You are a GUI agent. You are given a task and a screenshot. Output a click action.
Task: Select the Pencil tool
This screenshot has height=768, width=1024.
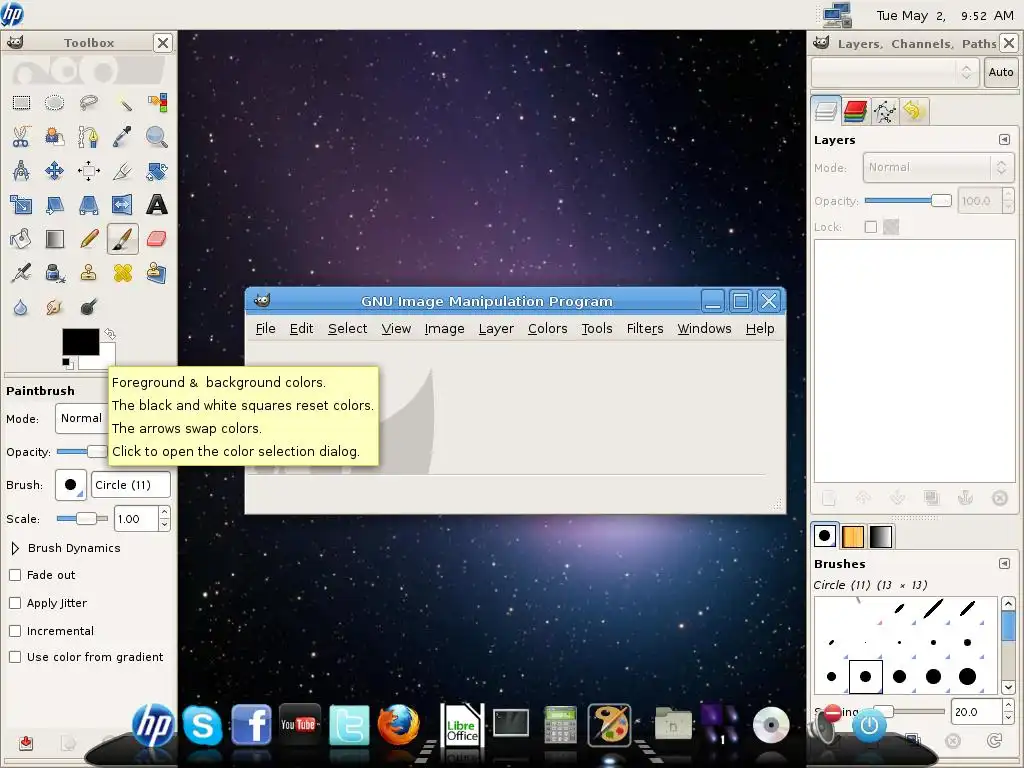click(88, 239)
